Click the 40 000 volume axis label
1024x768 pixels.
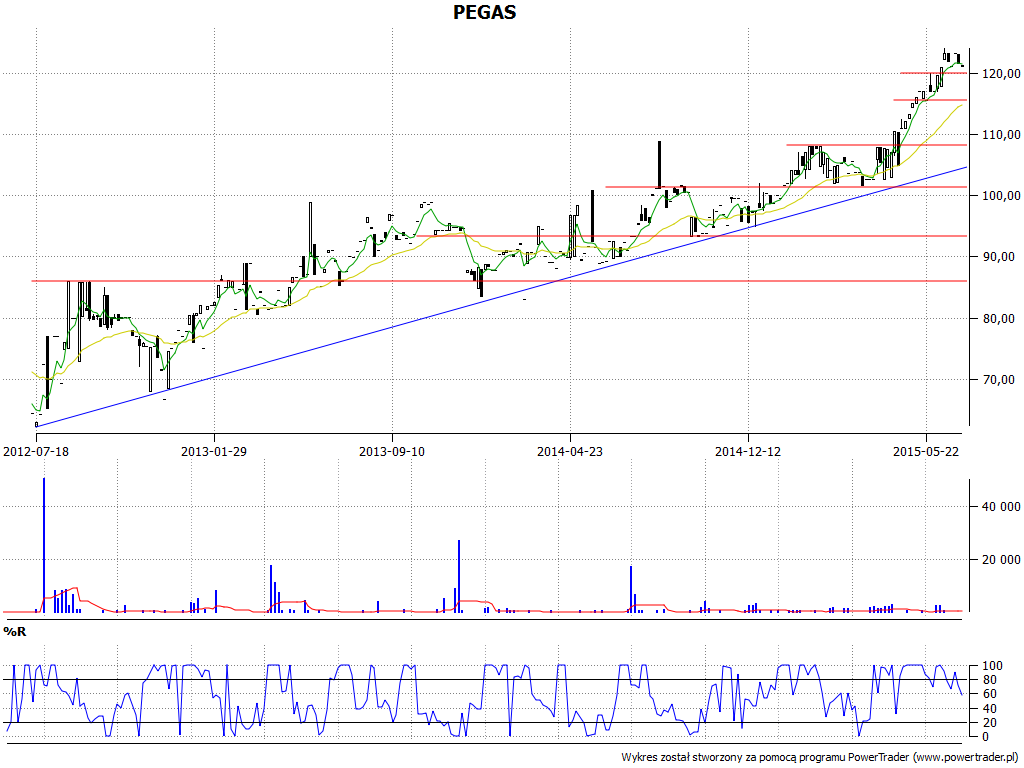[x=1000, y=507]
